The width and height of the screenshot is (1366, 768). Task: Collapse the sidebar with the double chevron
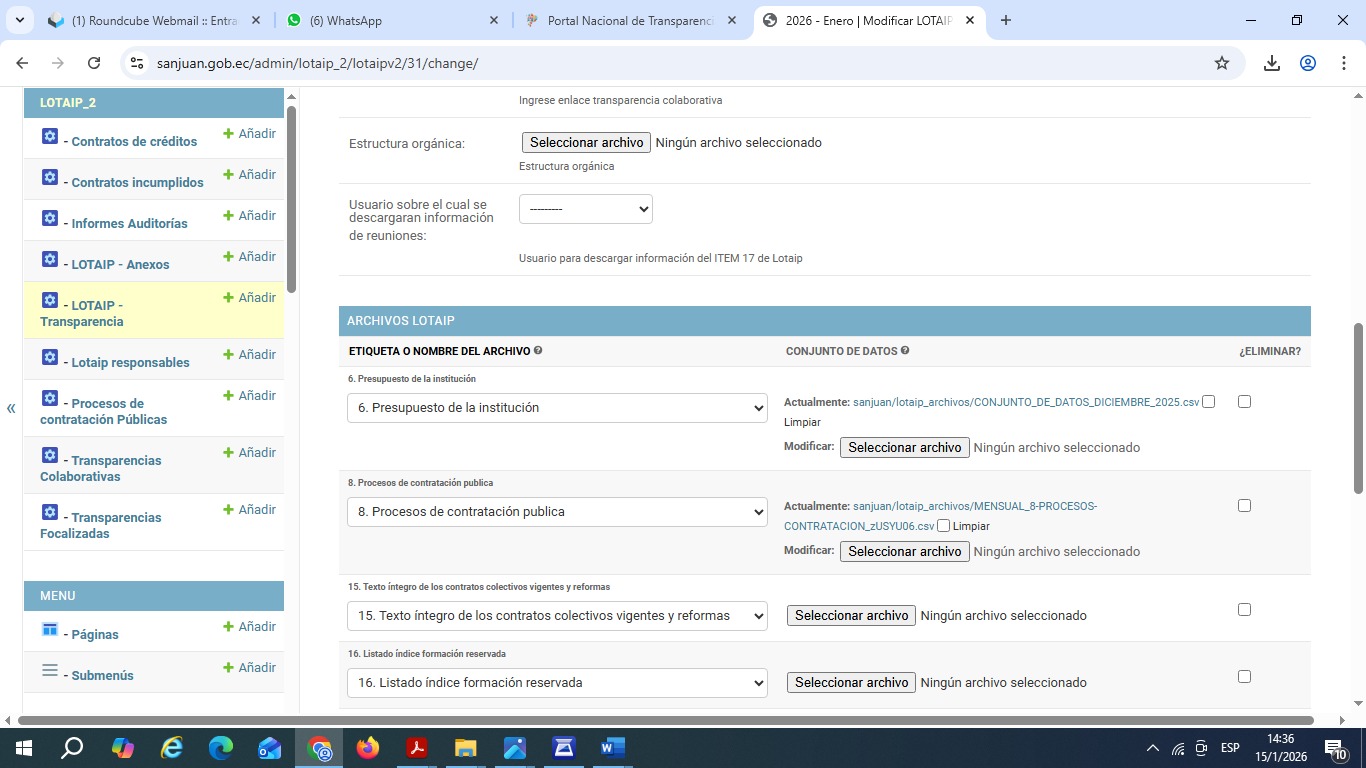(11, 408)
